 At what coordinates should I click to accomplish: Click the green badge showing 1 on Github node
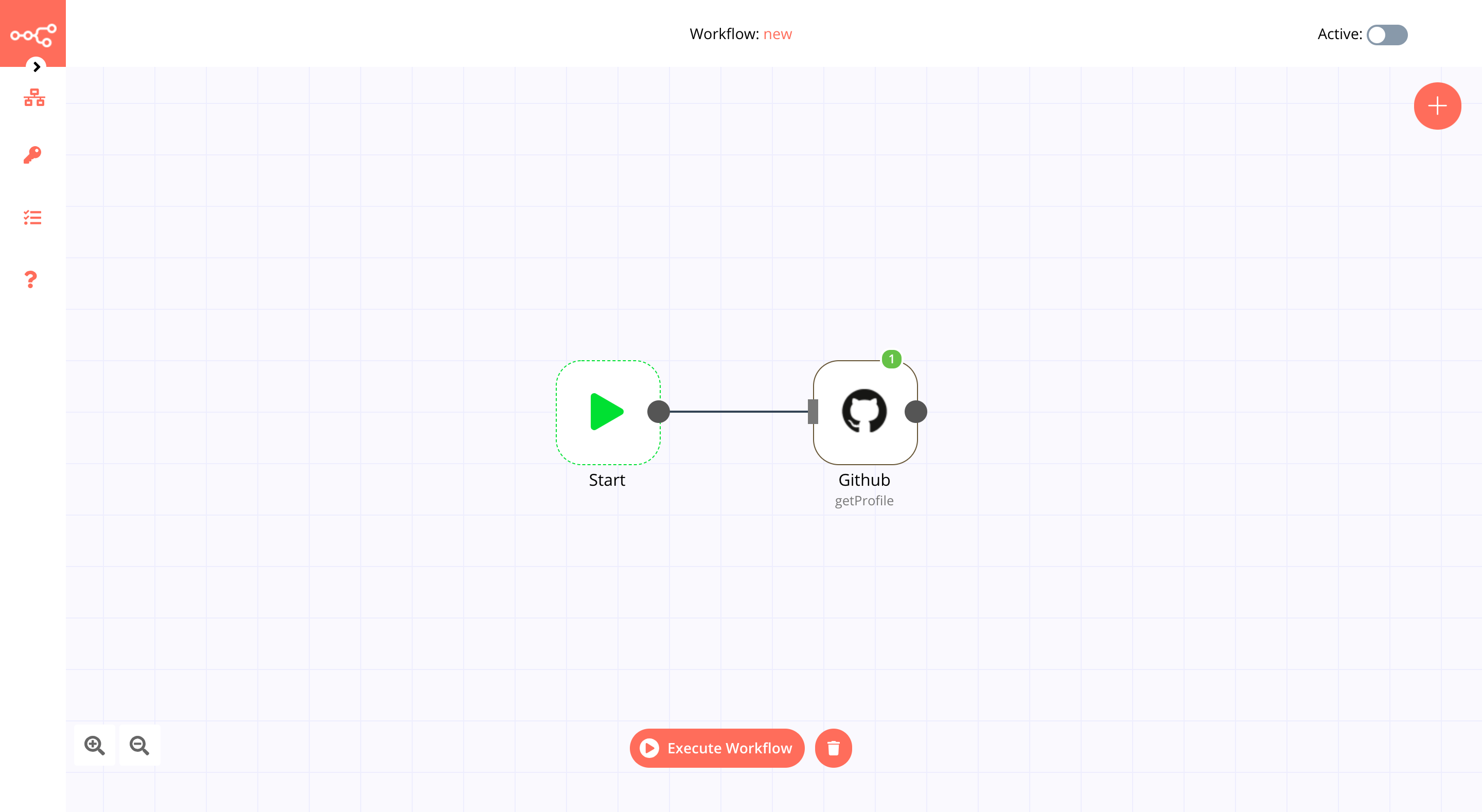pyautogui.click(x=891, y=359)
